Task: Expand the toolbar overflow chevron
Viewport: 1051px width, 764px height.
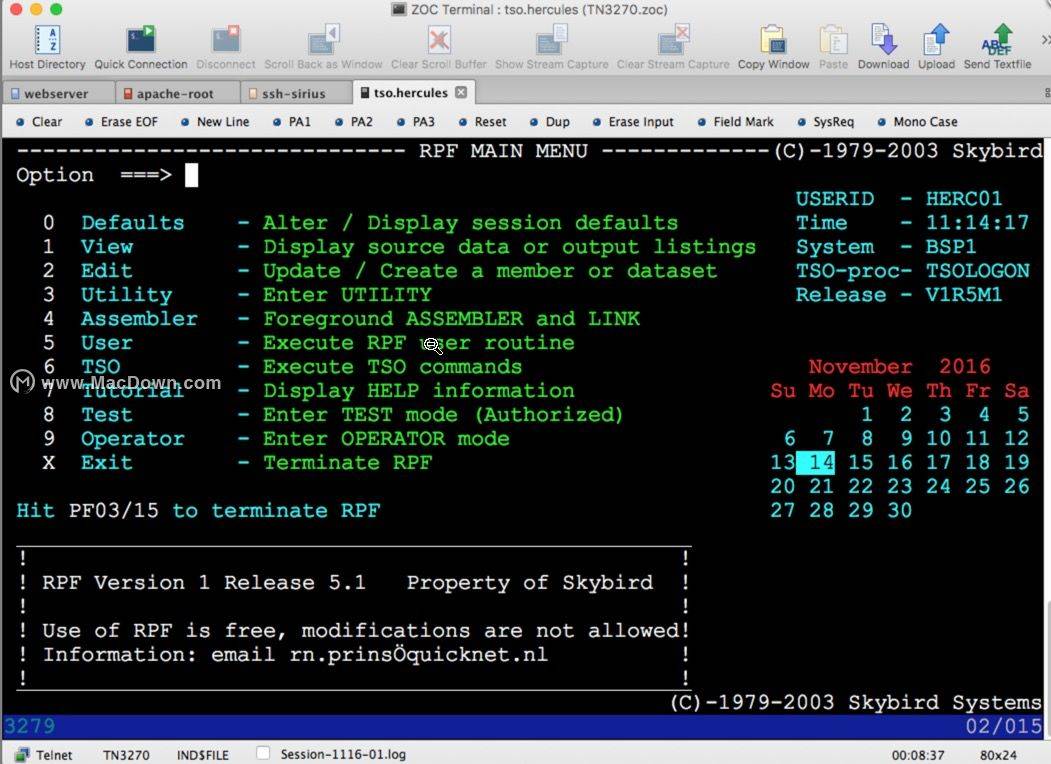Action: coord(1045,40)
